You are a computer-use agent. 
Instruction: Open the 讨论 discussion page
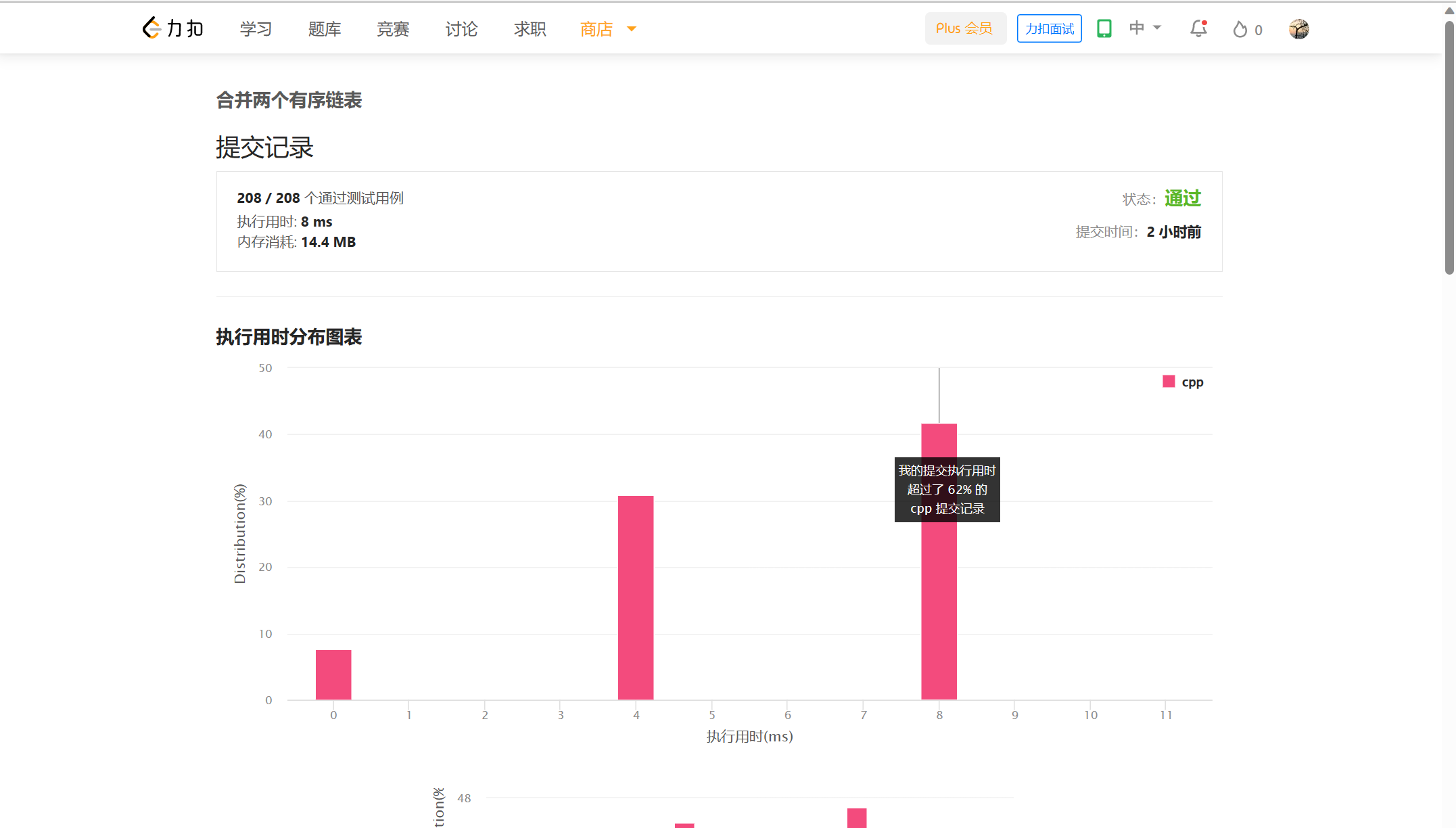pyautogui.click(x=461, y=29)
